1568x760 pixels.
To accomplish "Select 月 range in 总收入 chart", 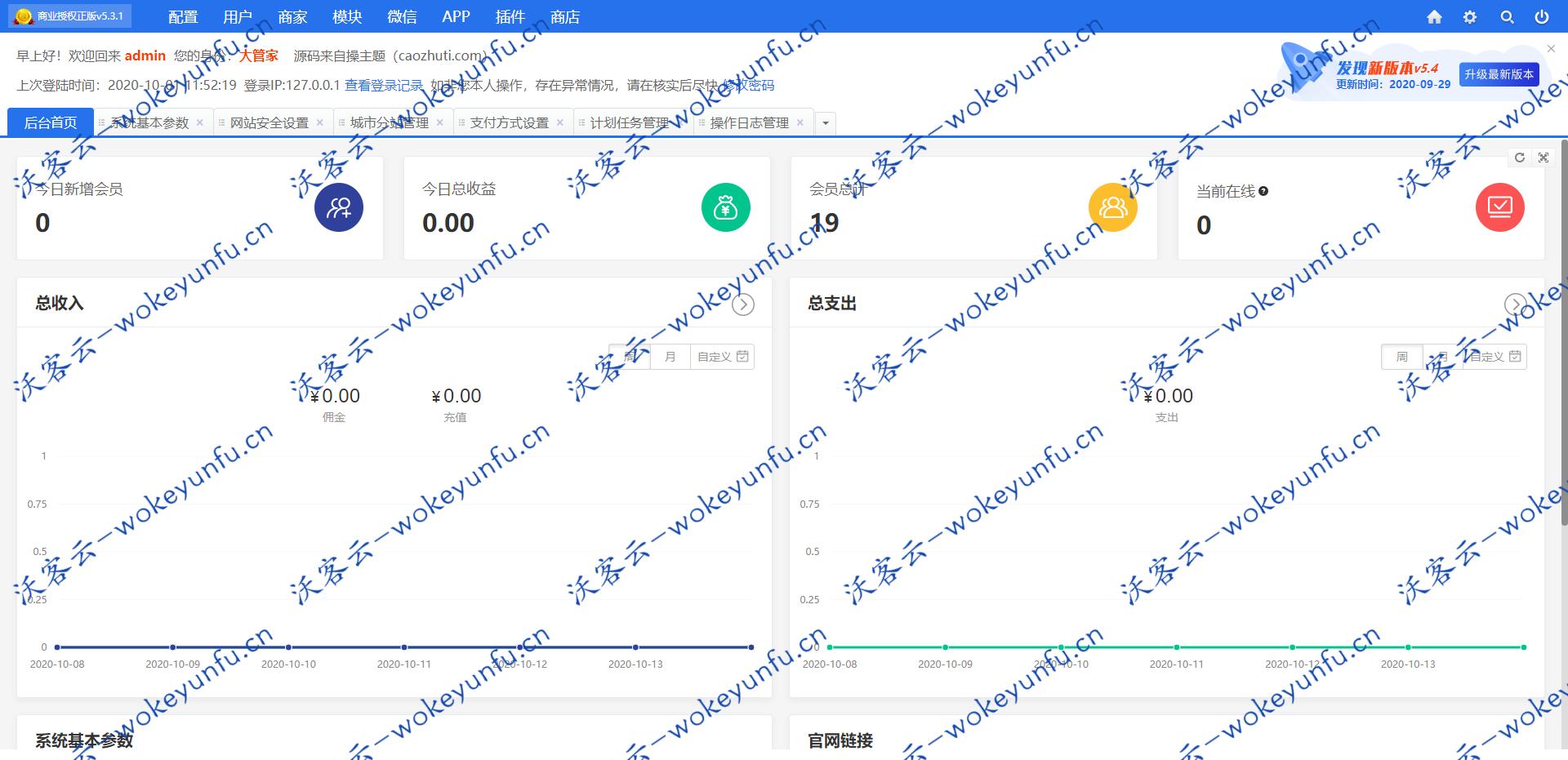I will pos(670,357).
